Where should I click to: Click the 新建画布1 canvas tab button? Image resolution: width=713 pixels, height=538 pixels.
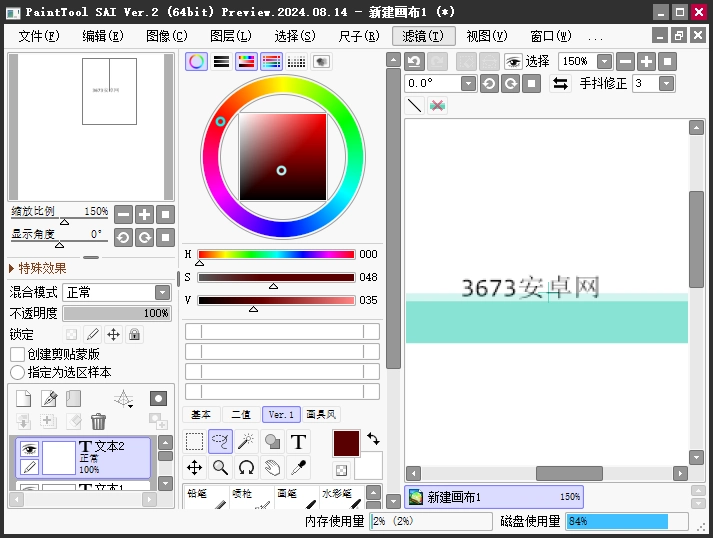coord(494,497)
